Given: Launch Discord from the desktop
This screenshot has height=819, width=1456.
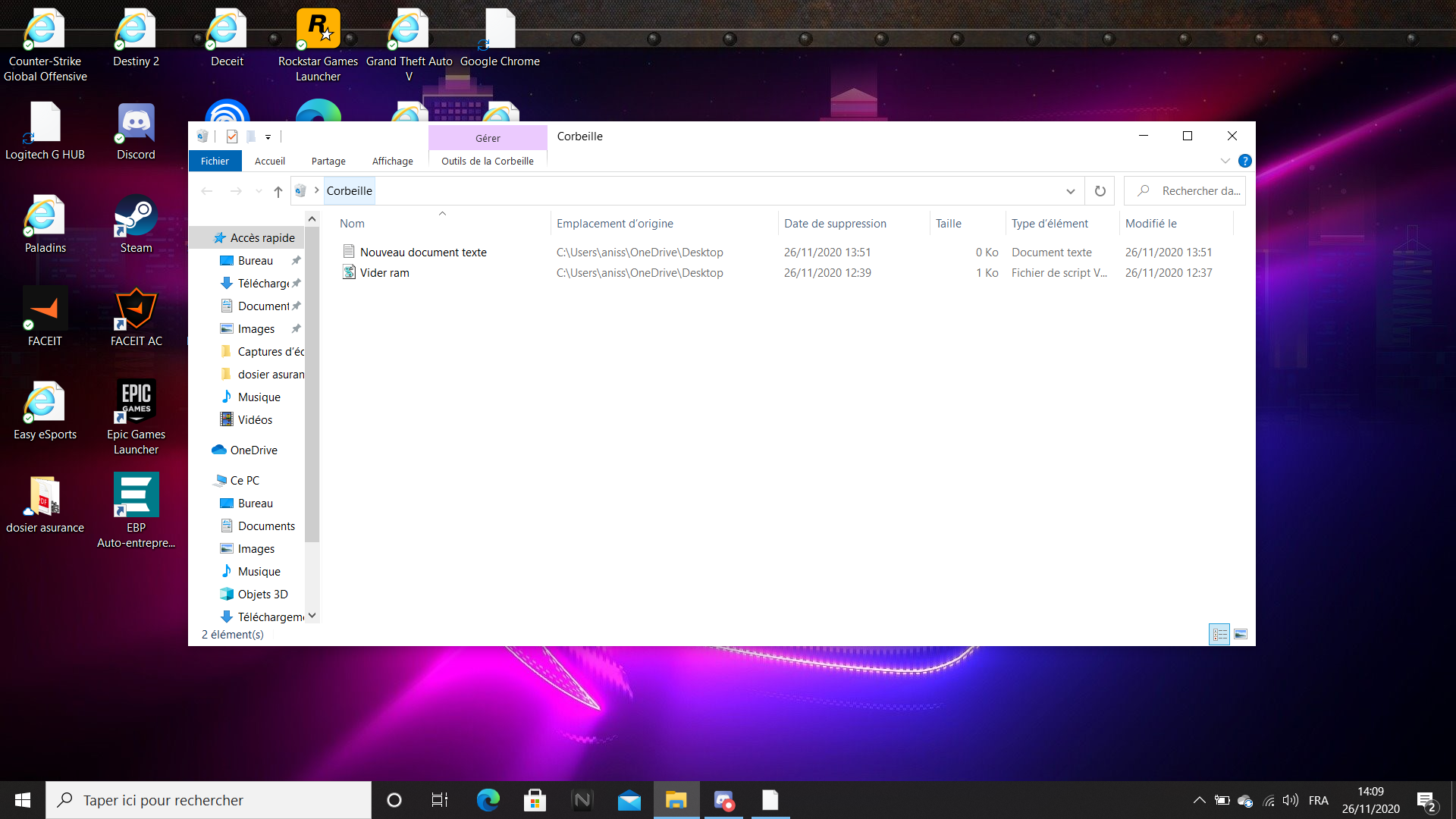Looking at the screenshot, I should click(x=136, y=131).
